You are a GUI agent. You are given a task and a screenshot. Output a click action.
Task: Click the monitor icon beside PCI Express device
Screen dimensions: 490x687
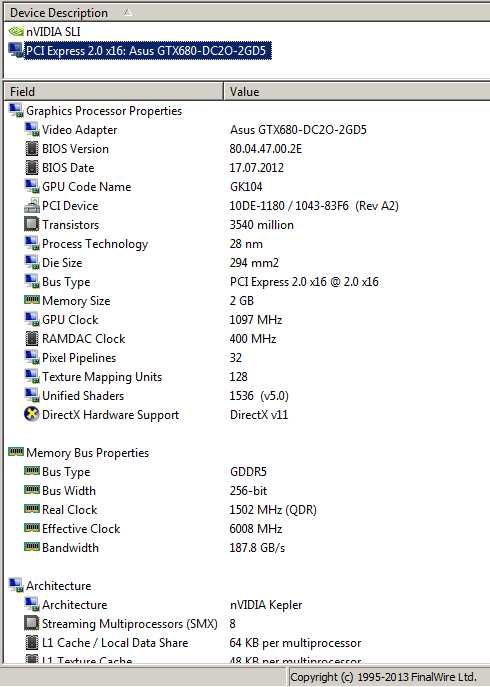16,51
